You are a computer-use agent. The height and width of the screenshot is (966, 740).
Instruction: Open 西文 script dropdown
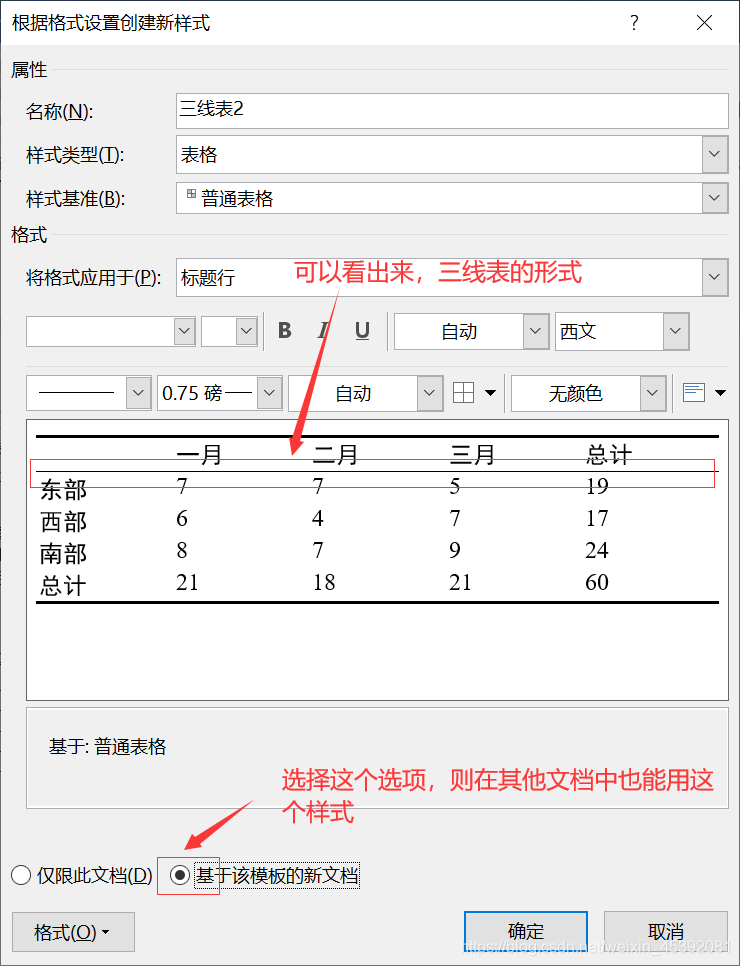click(x=675, y=331)
